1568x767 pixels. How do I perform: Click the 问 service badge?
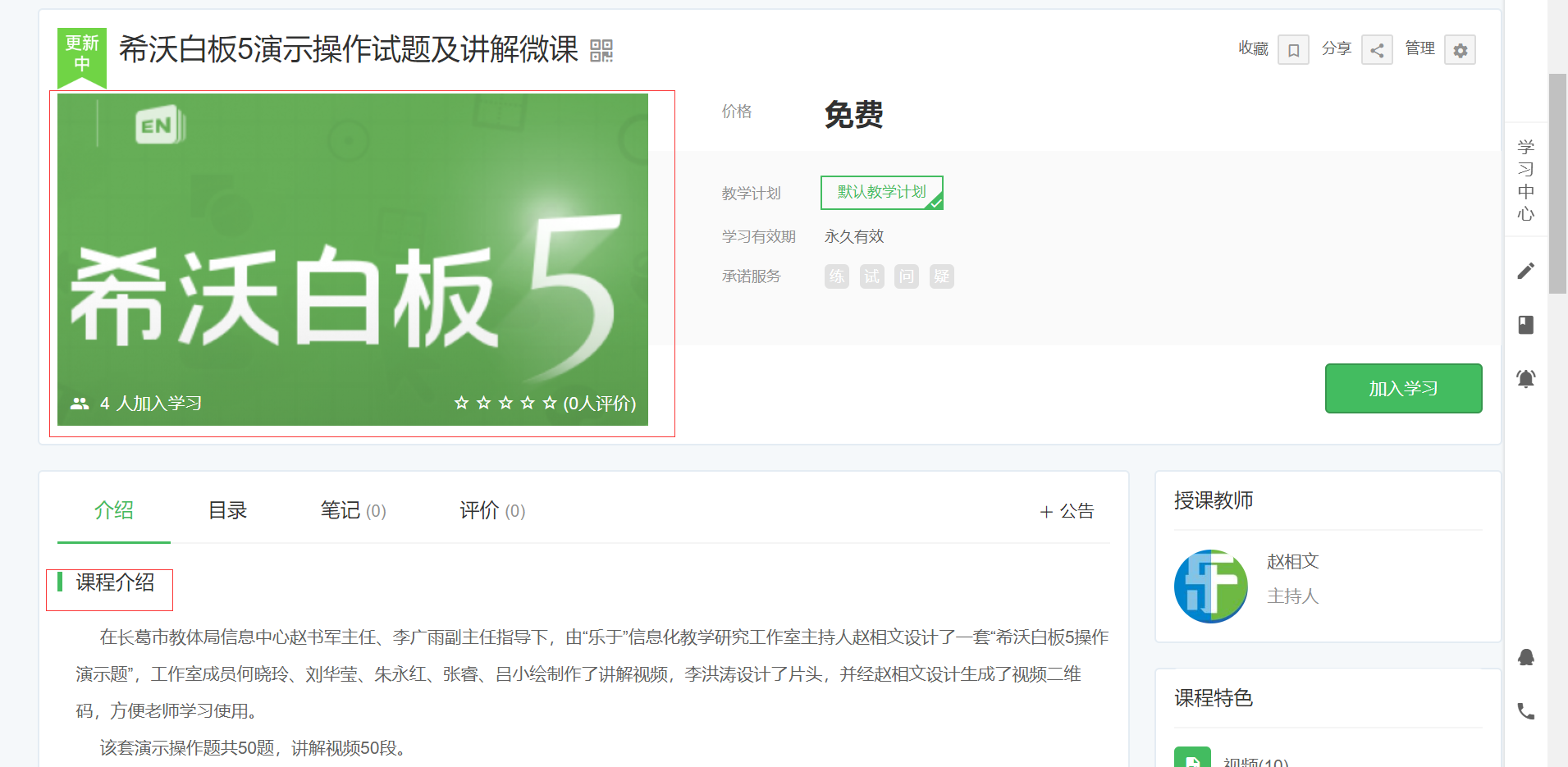[x=907, y=276]
